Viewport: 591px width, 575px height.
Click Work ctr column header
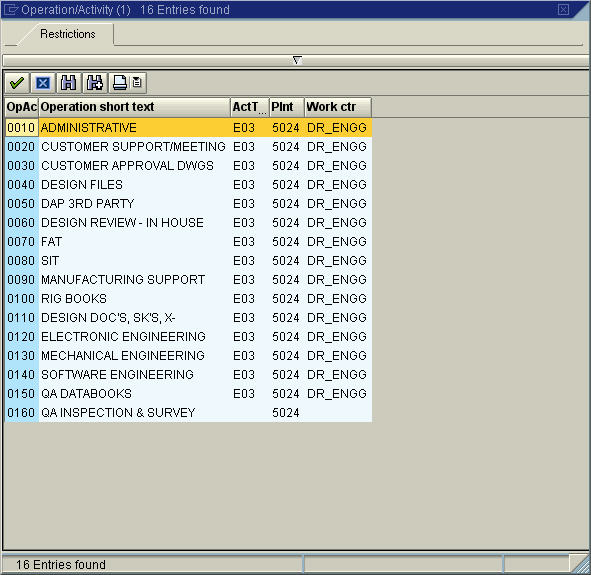(338, 107)
